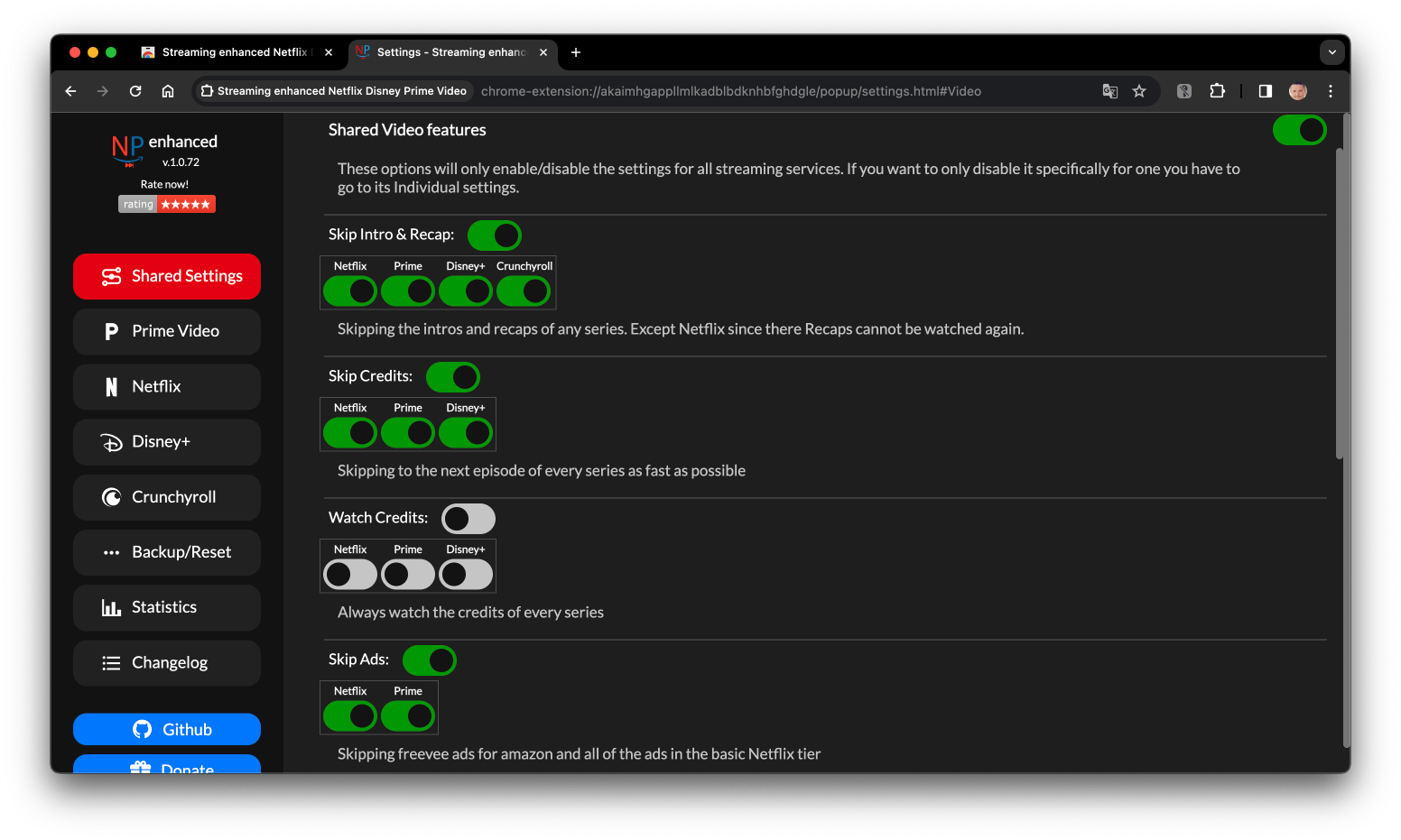
Task: Close the Settings tab
Action: [x=543, y=52]
